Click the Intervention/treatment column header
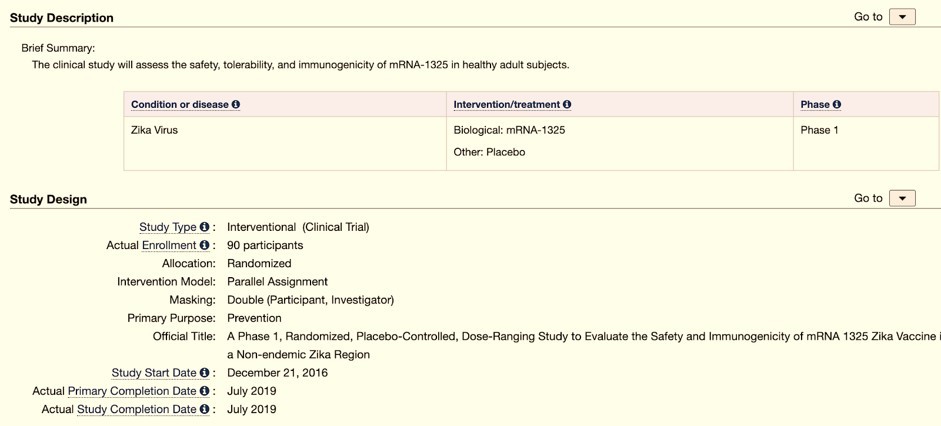941x426 pixels. tap(507, 105)
